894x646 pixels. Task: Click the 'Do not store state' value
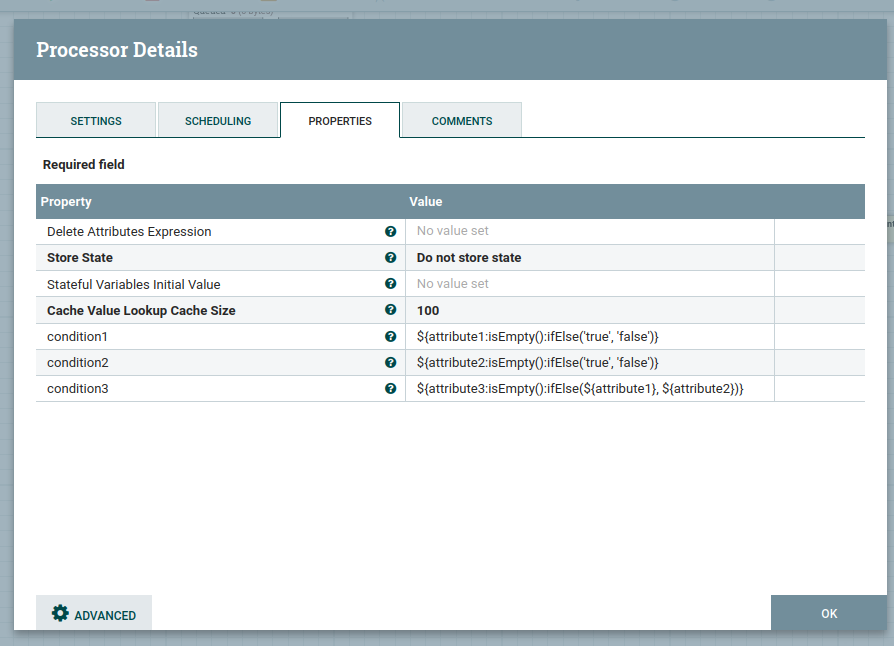[x=469, y=258]
